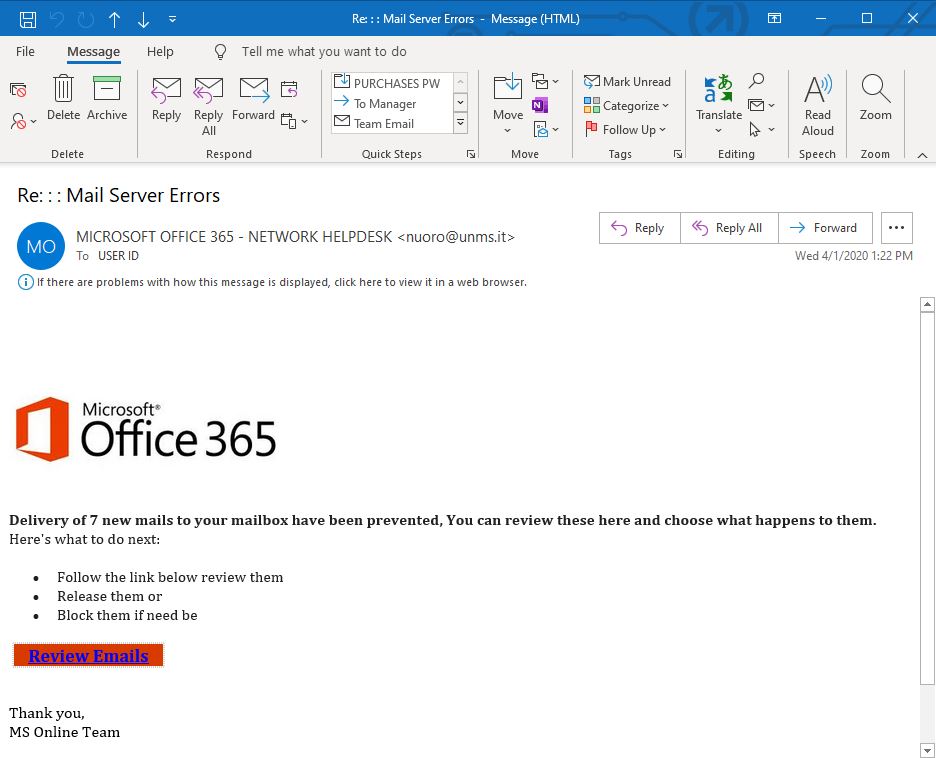Click the Office 365 logo image
The height and width of the screenshot is (758, 936).
click(x=146, y=429)
